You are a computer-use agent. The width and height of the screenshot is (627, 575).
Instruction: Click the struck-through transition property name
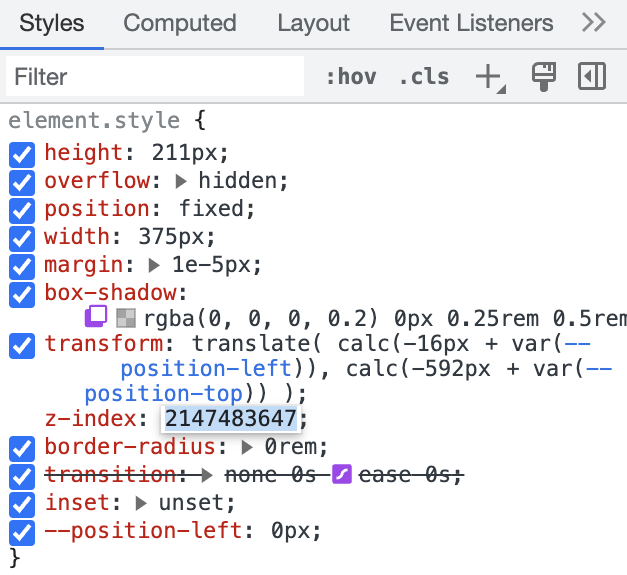click(x=111, y=475)
